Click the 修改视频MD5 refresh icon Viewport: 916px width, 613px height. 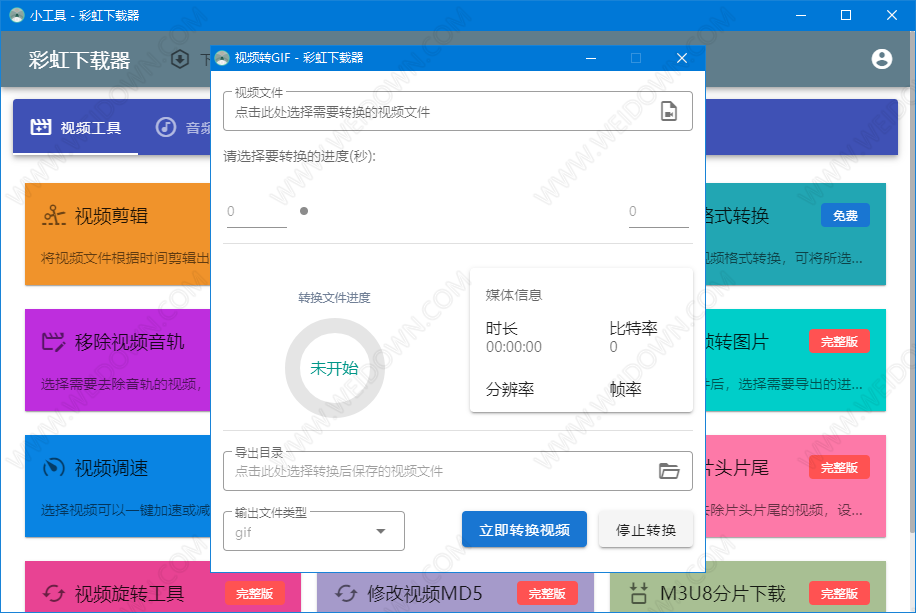pos(346,594)
